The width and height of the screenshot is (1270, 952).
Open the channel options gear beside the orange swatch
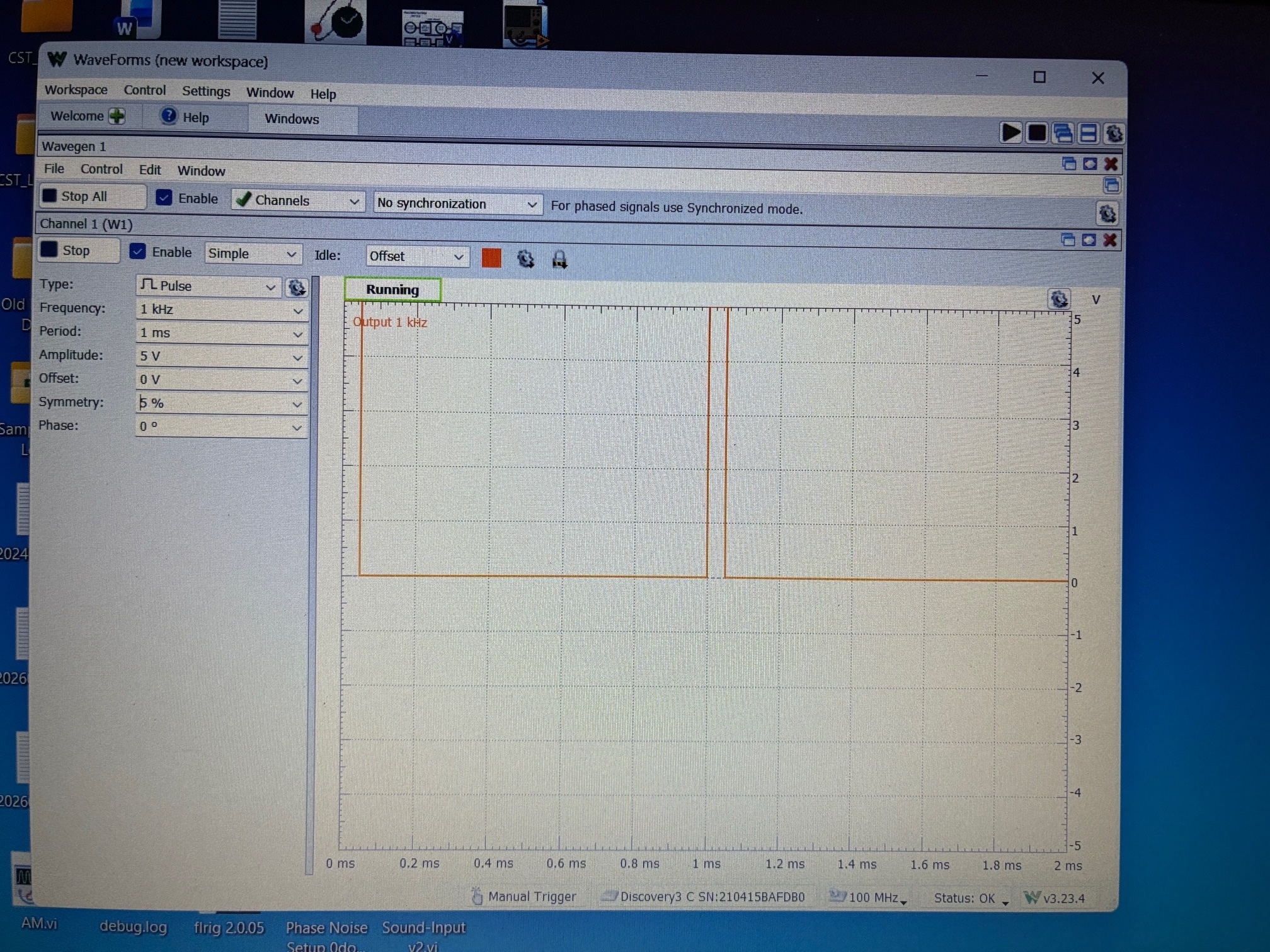click(525, 259)
